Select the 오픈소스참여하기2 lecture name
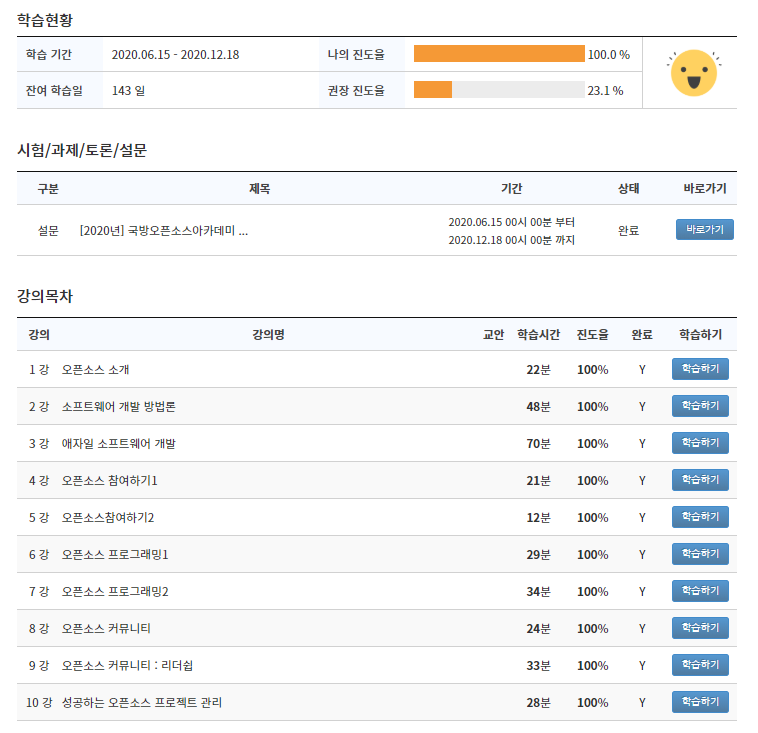The height and width of the screenshot is (733, 758). [107, 518]
